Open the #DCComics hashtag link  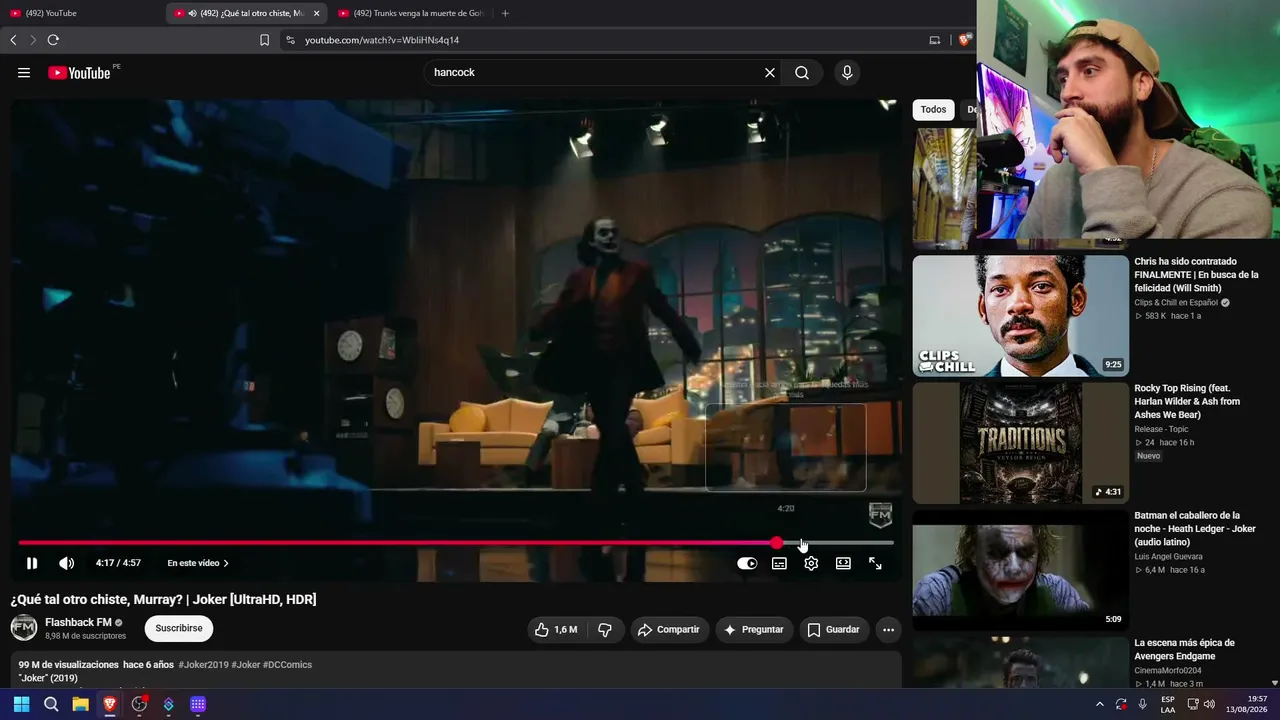point(287,665)
